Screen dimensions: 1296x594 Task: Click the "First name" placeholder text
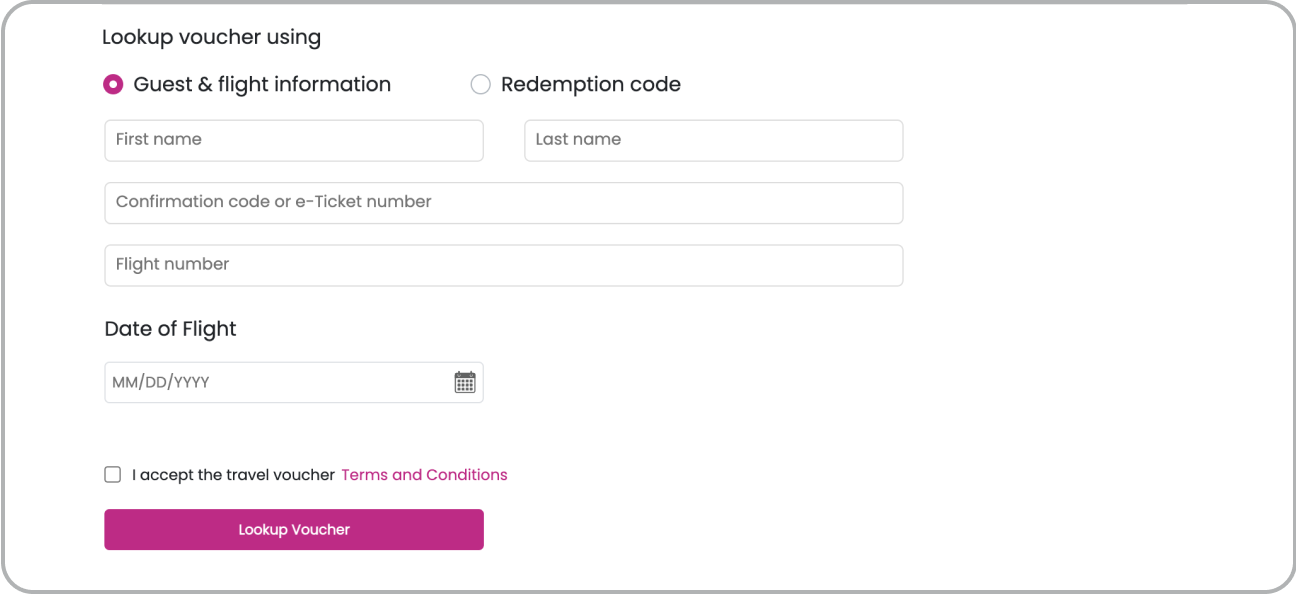coord(159,140)
